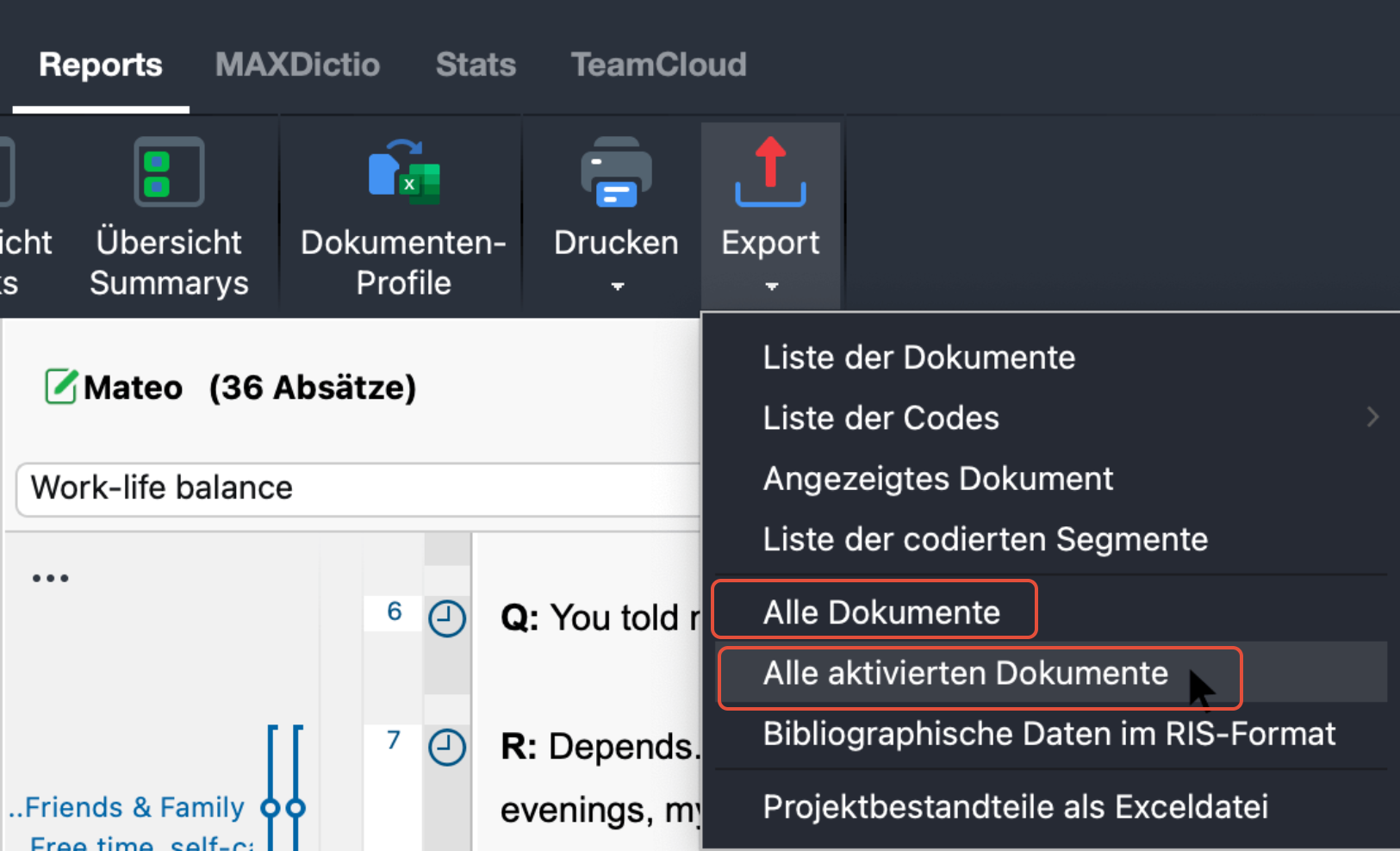Open Übersicht Summarys icon

tap(169, 172)
